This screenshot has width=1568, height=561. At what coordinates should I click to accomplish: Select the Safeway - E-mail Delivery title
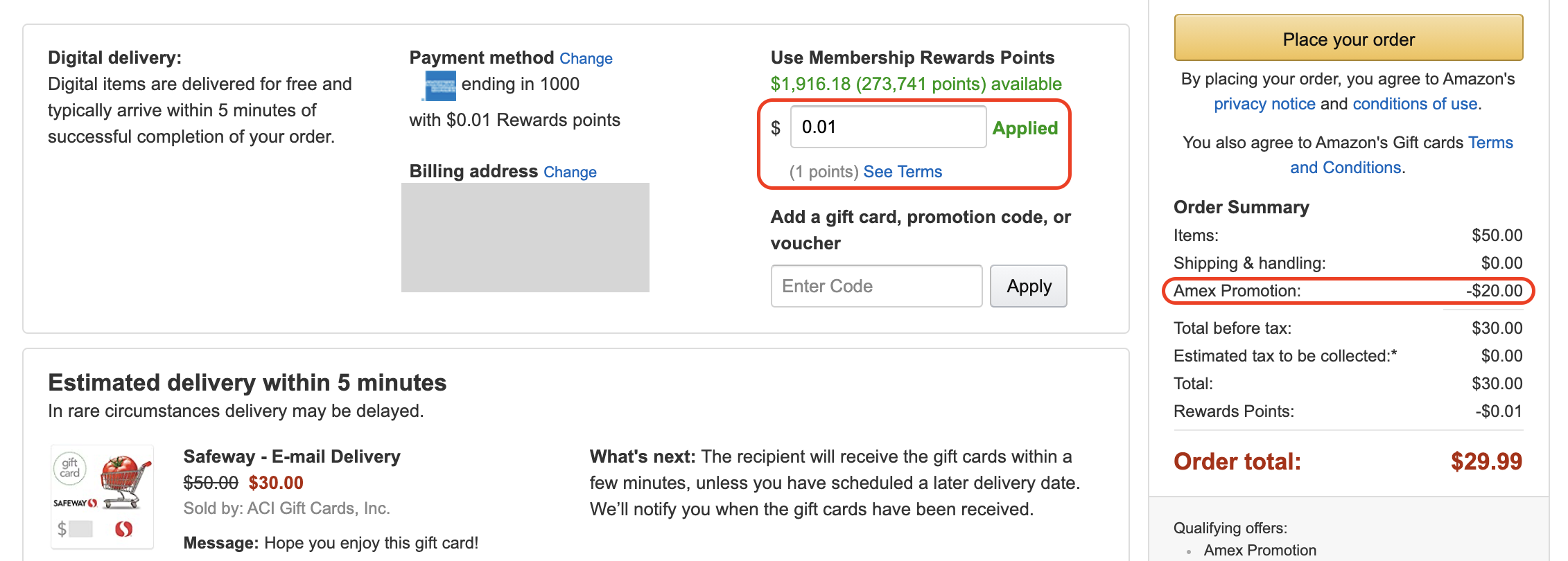[292, 456]
